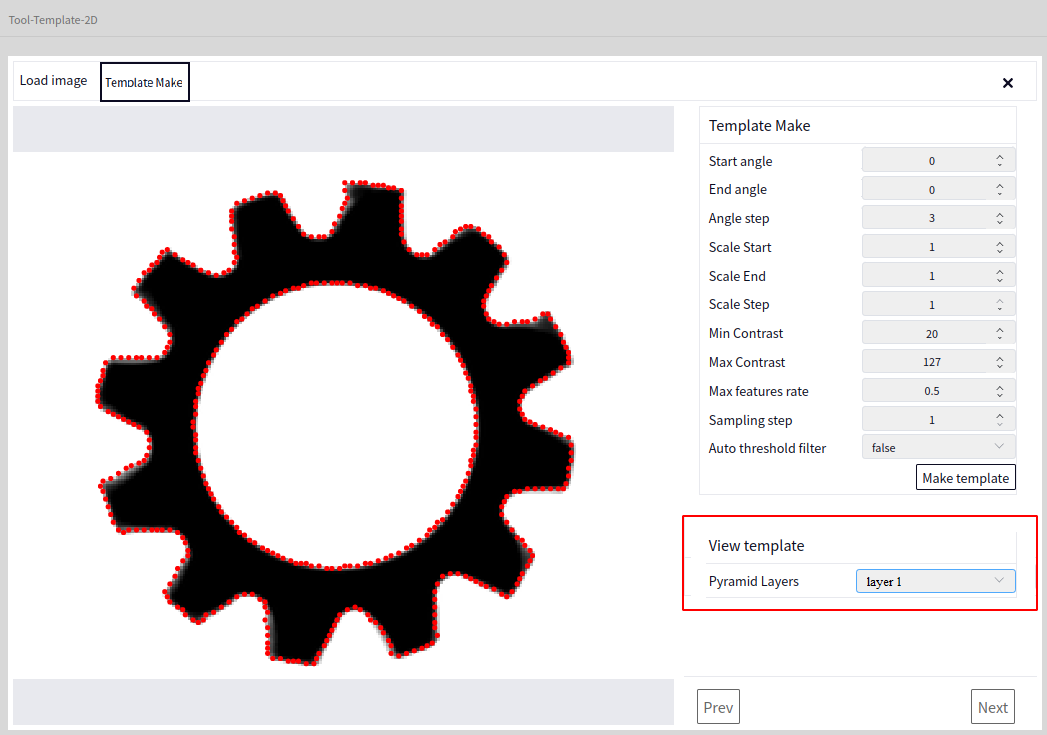Viewport: 1047px width, 735px height.
Task: Open the Template Make tab
Action: click(144, 82)
